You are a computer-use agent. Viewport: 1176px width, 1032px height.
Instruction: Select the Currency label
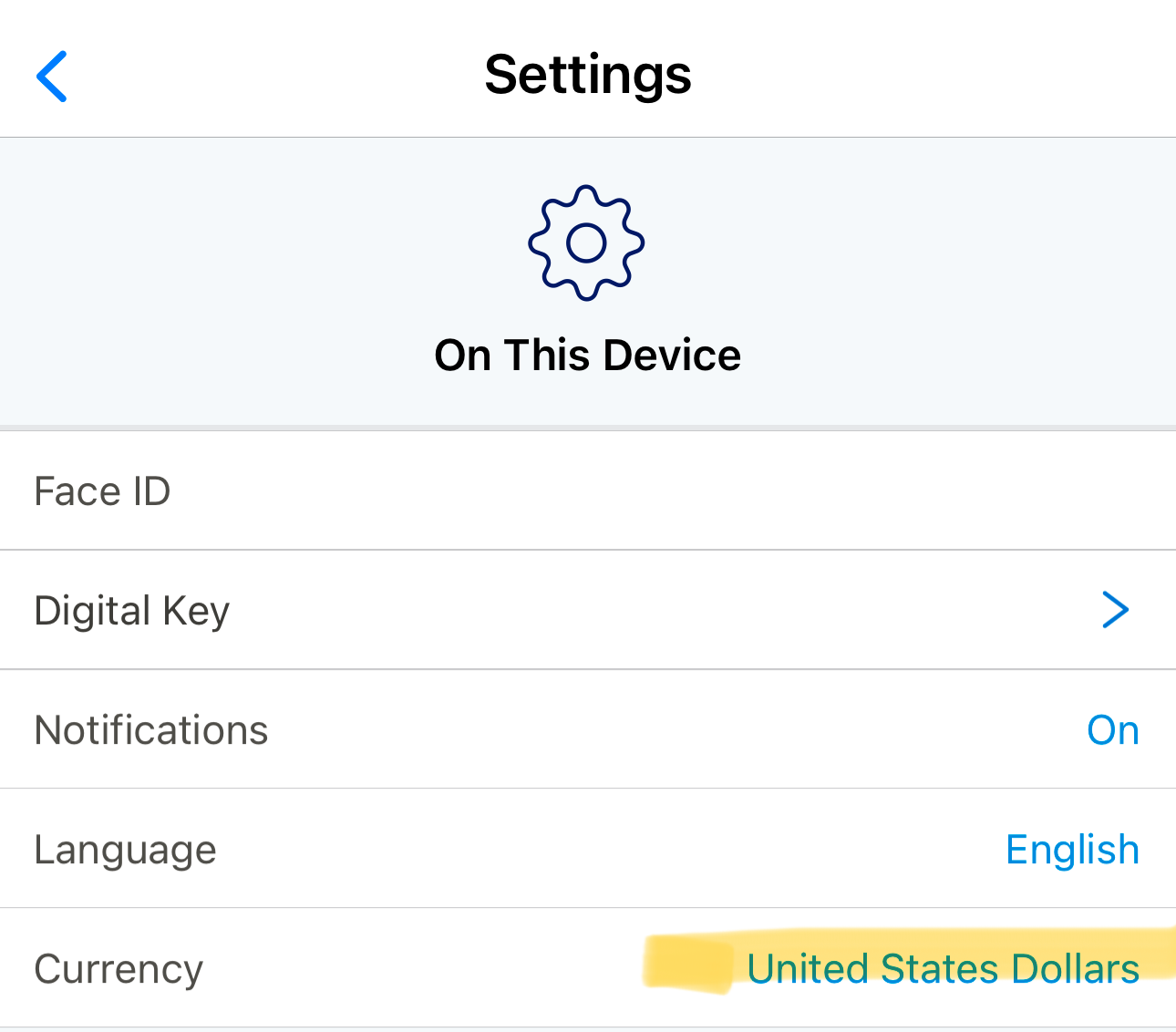119,969
